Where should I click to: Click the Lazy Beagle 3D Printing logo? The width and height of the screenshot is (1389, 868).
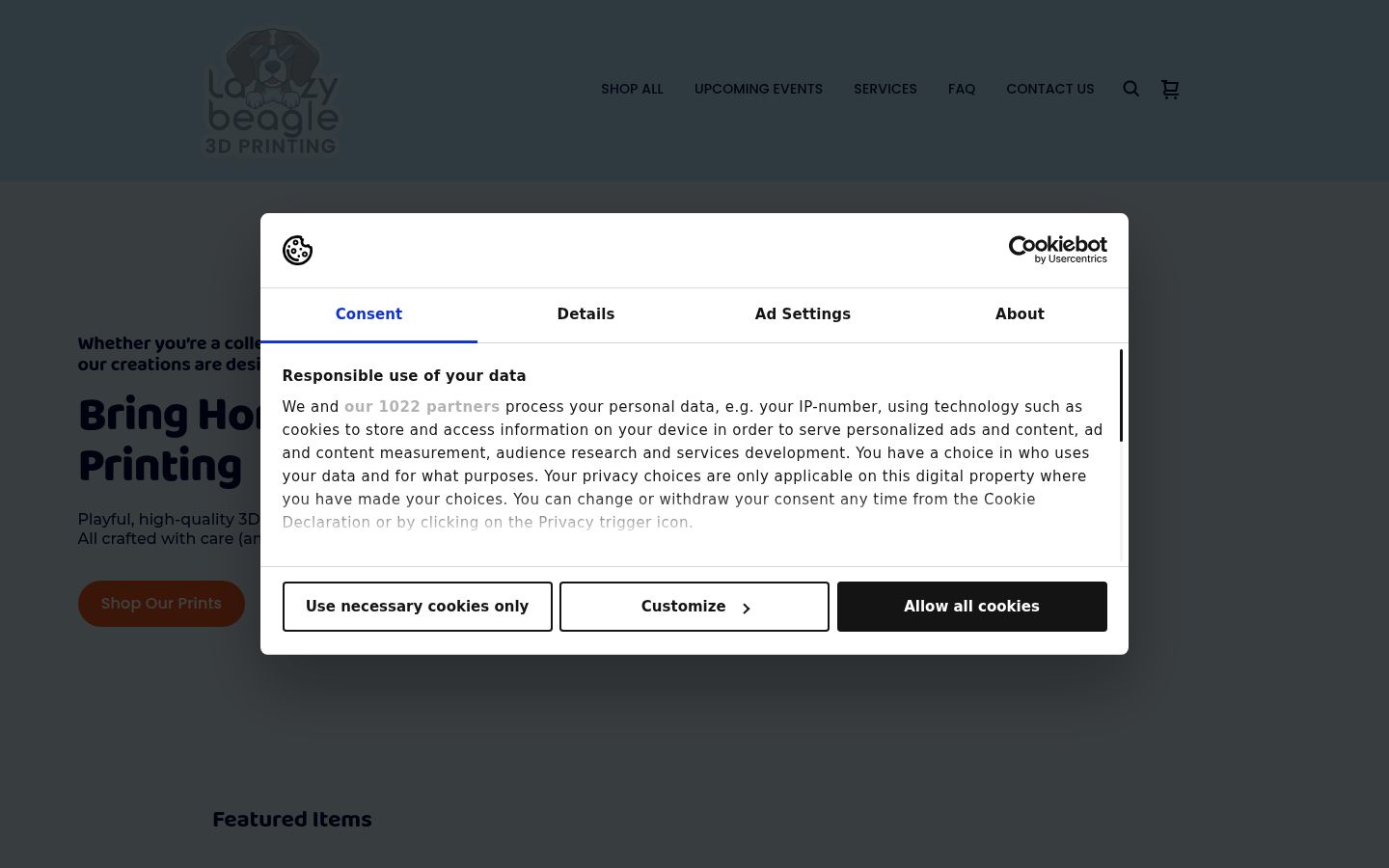pos(272,92)
